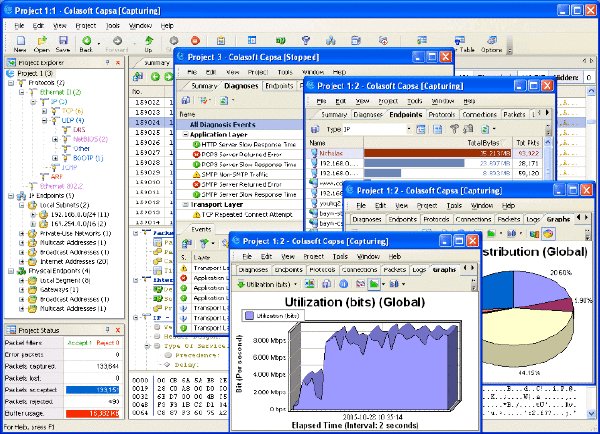The image size is (600, 434).
Task: Select the DNS protocol tree item
Action: 79,130
